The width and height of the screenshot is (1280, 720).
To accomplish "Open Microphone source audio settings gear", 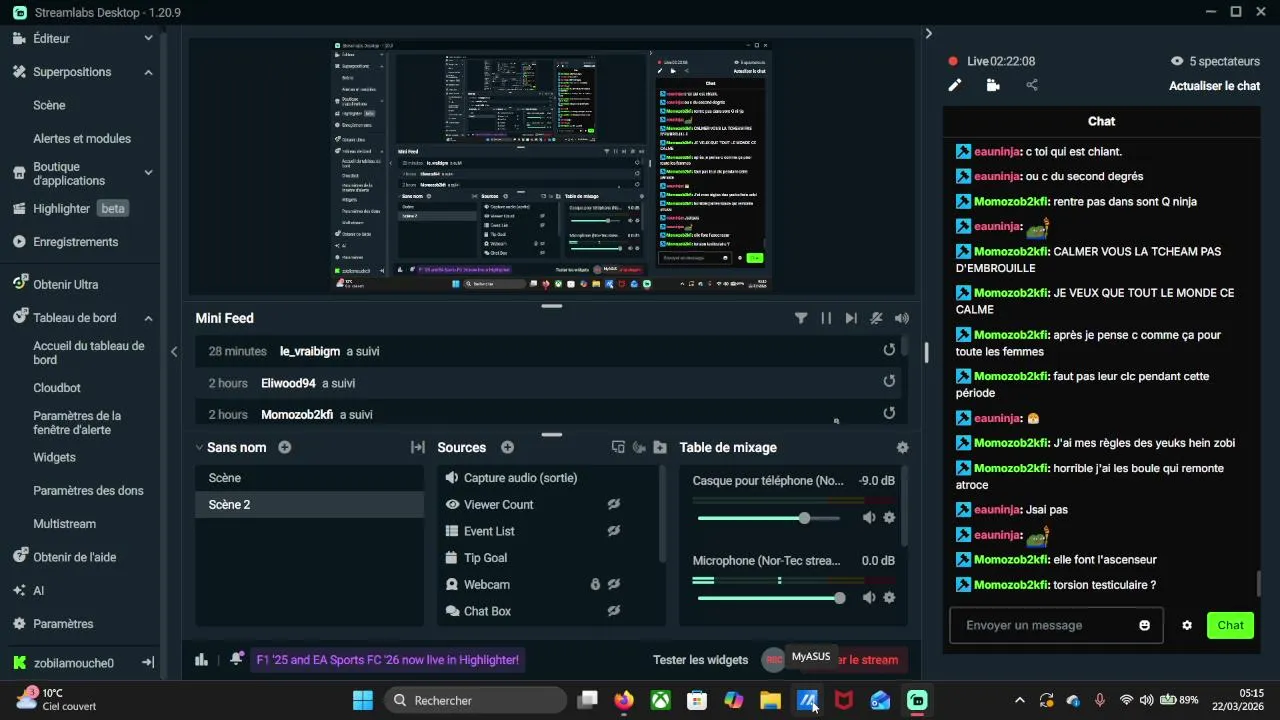I will (x=889, y=598).
